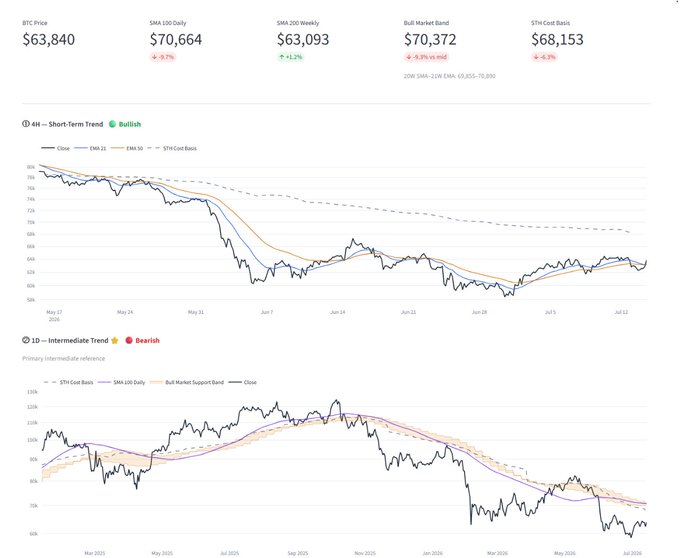Click the SMA 200 Weekly value $63,093
Image resolution: width=680 pixels, height=558 pixels.
click(303, 39)
